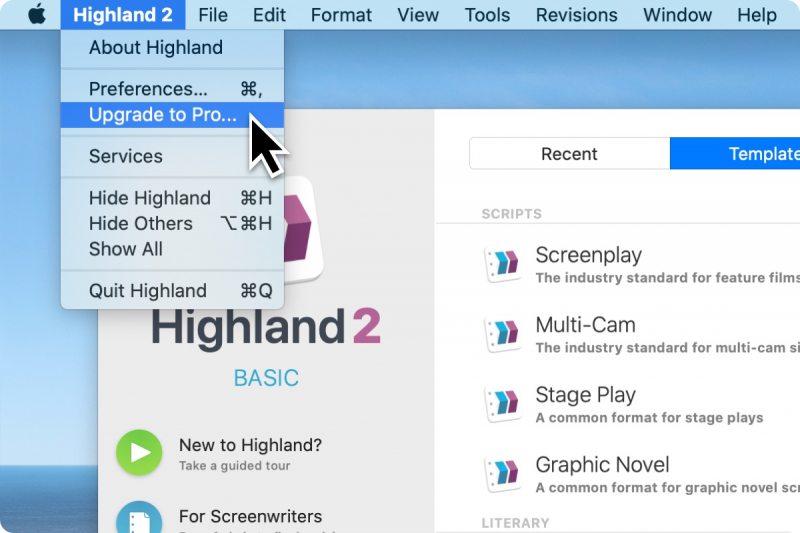Click the Multi-Cam template icon
This screenshot has width=800, height=533.
502,334
